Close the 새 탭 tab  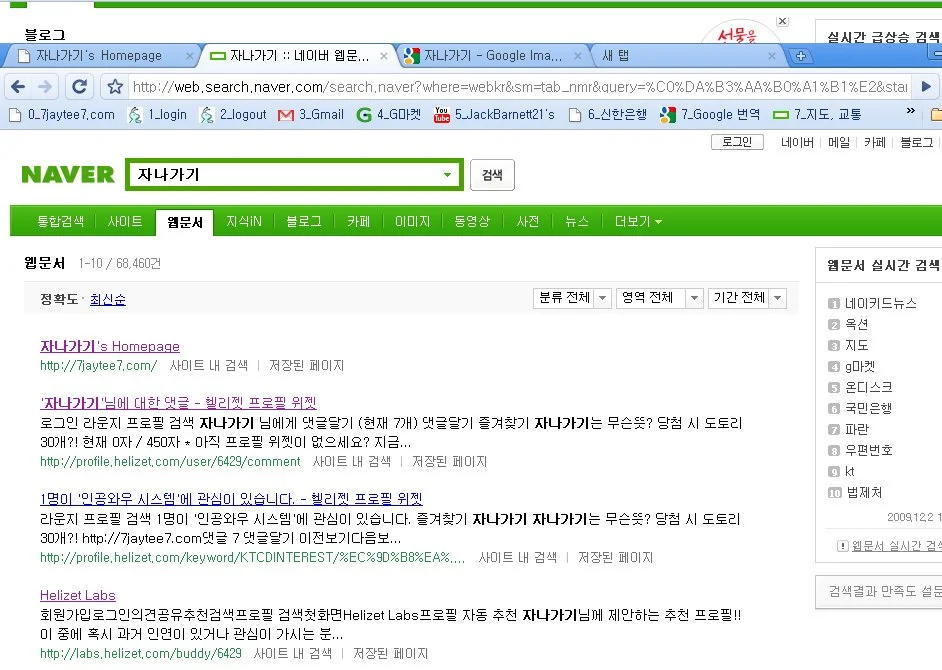tap(771, 56)
